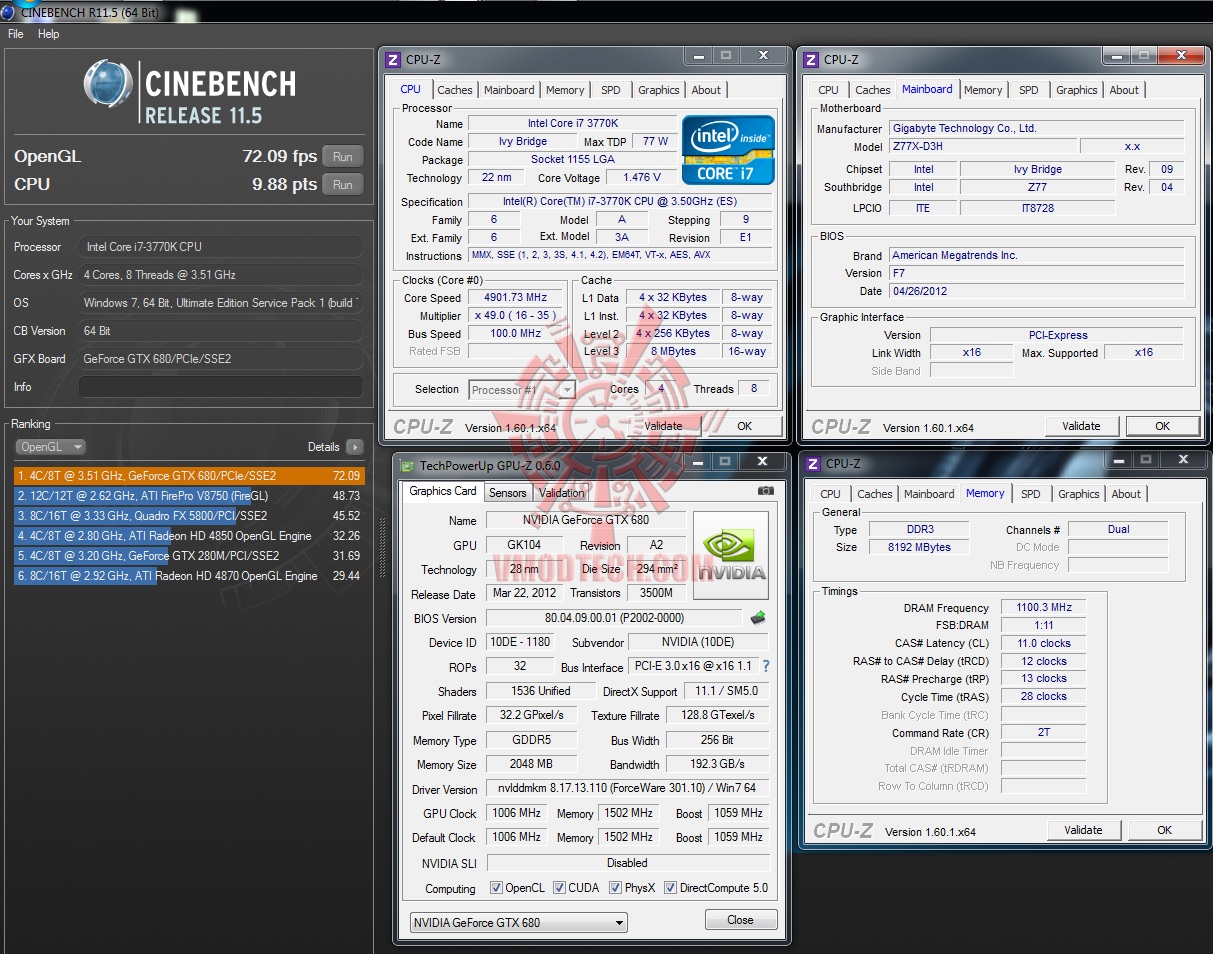Select Memory tab in Mainboard CPU-Z window
This screenshot has height=954, width=1213.
983,90
